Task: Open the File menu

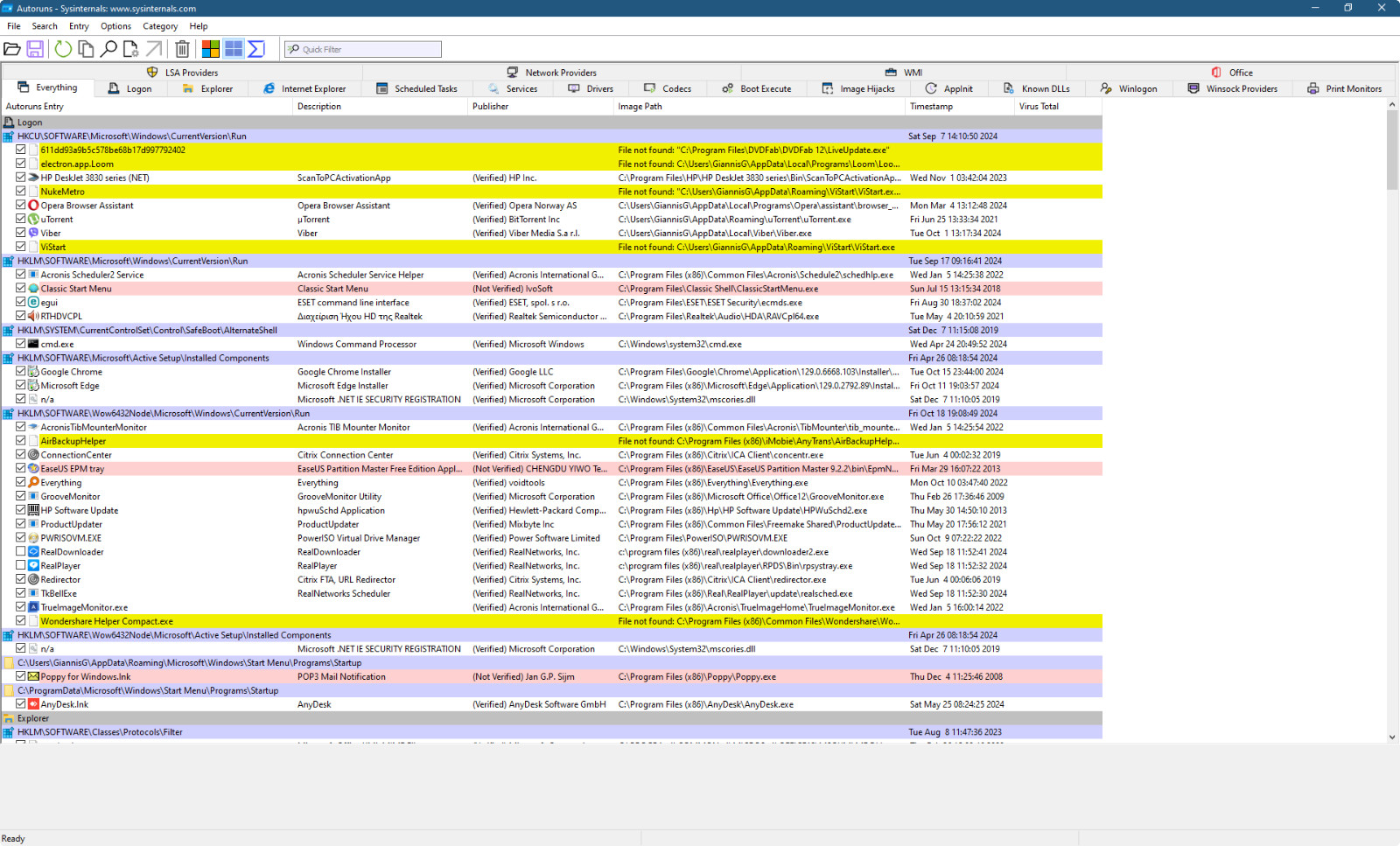Action: click(14, 26)
